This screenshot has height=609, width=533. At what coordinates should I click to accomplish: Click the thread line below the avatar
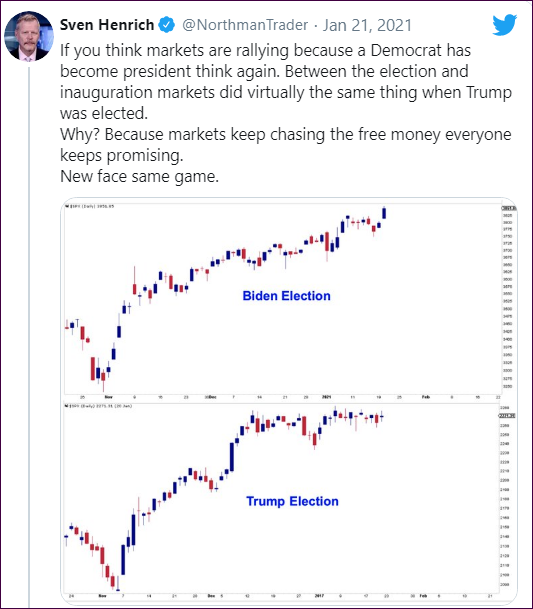point(29,336)
